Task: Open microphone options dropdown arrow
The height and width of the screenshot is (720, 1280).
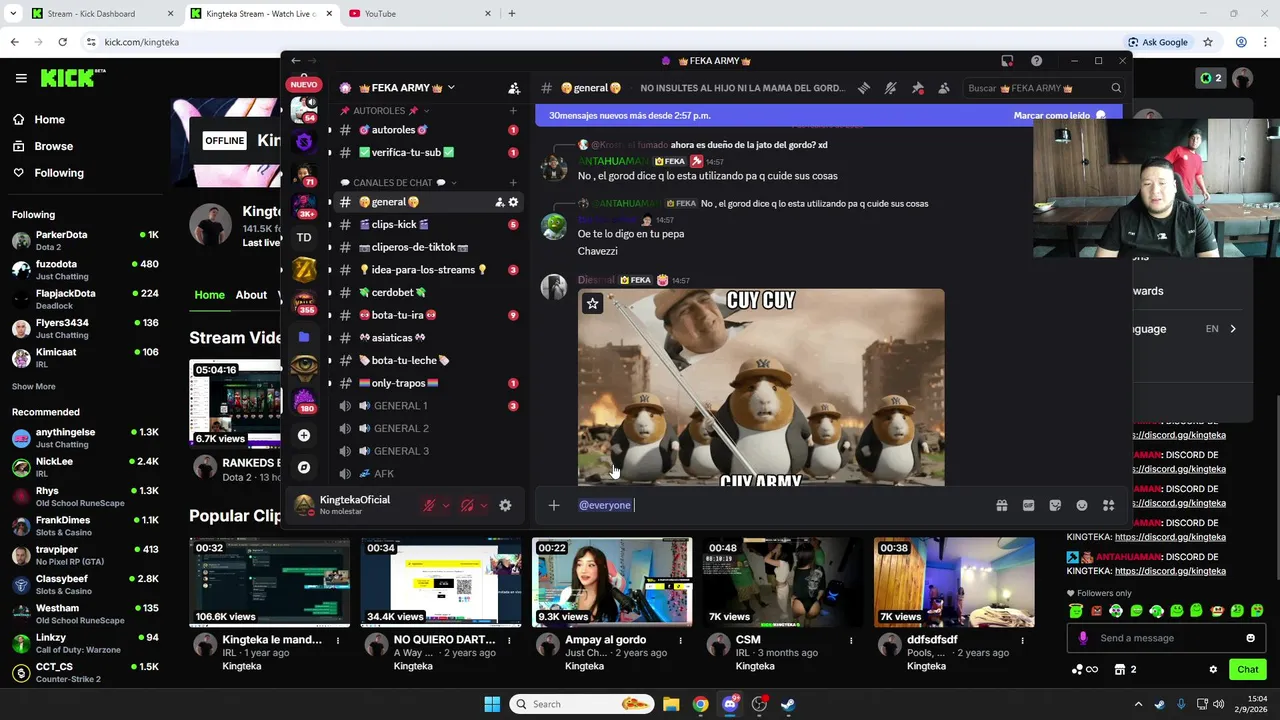Action: click(446, 506)
